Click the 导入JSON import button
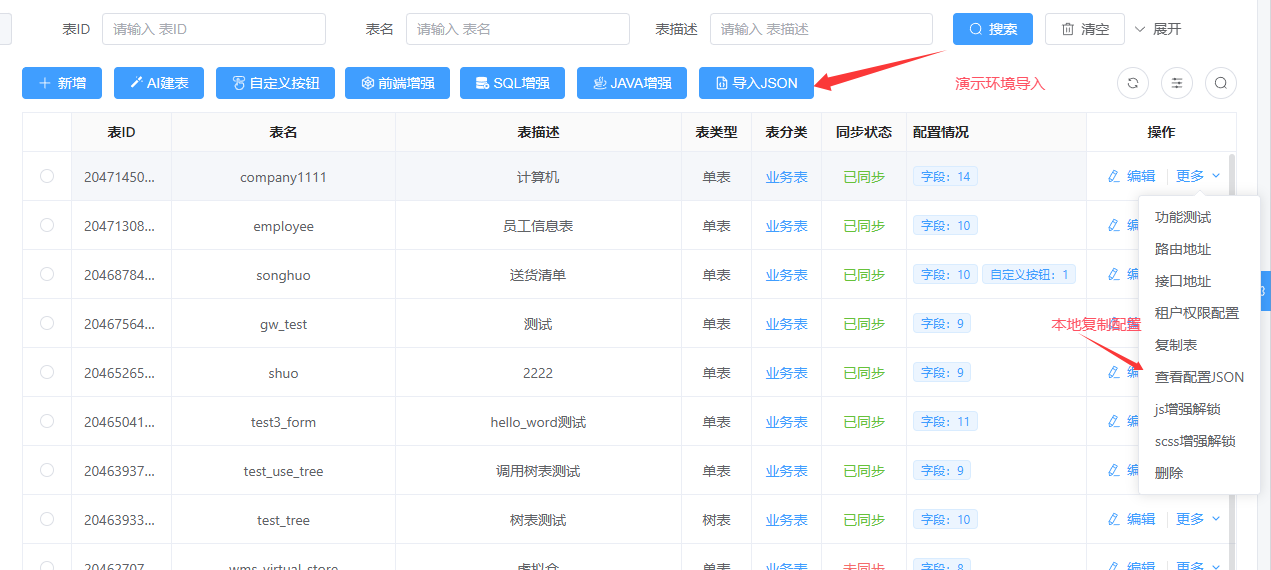 tap(756, 83)
